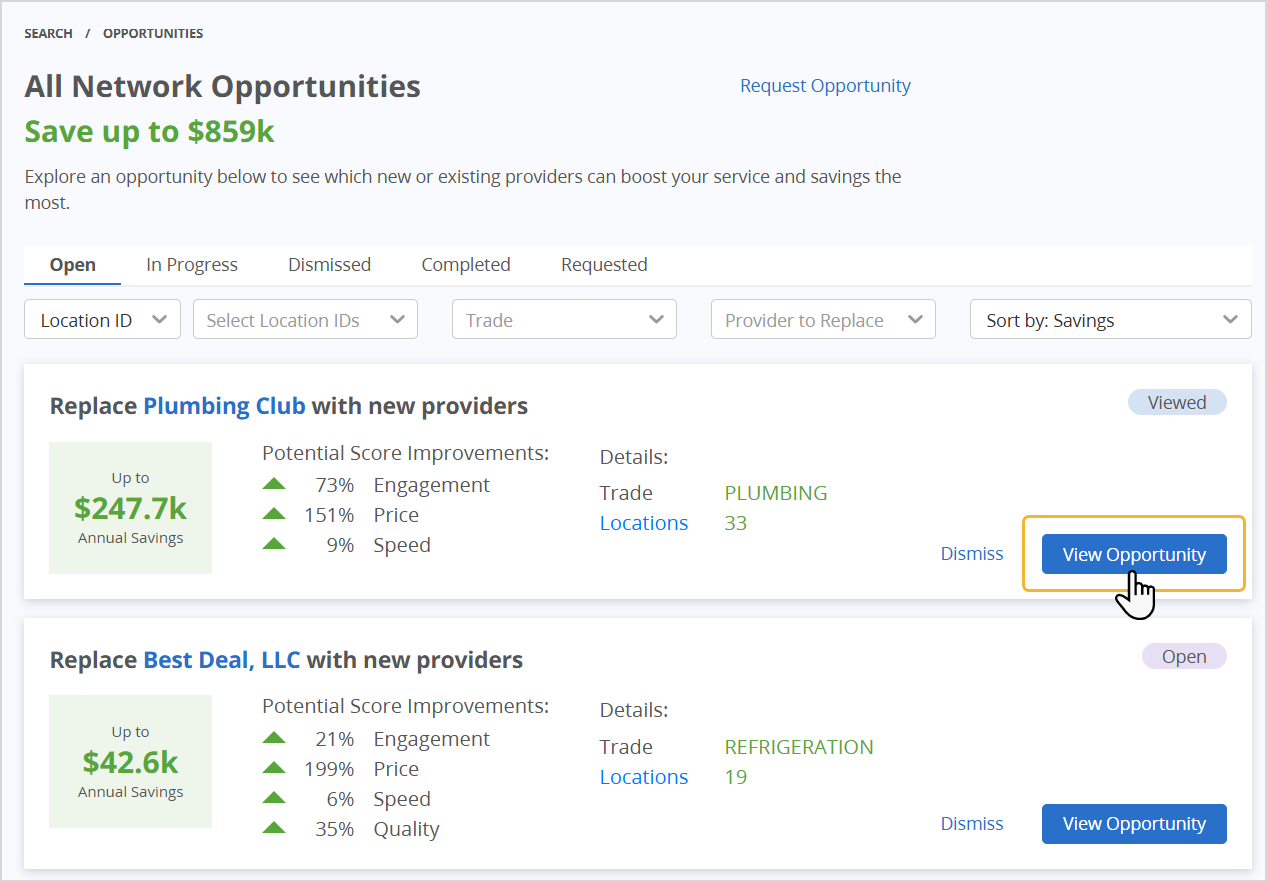Switch to the In Progress tab
This screenshot has width=1267, height=882.
192,265
